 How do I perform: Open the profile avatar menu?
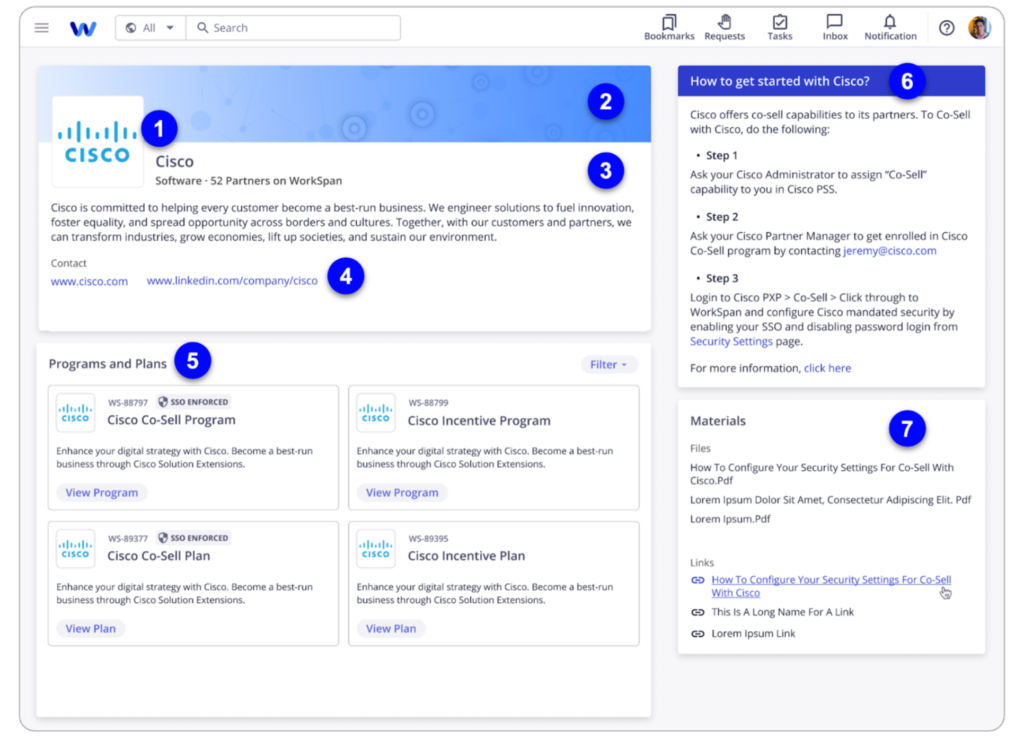coord(981,27)
